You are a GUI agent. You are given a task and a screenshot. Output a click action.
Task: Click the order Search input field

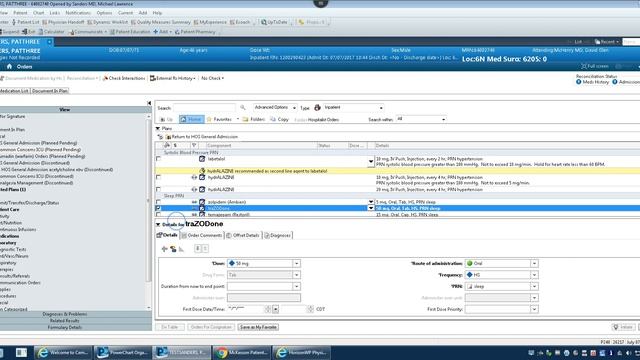[x=204, y=108]
